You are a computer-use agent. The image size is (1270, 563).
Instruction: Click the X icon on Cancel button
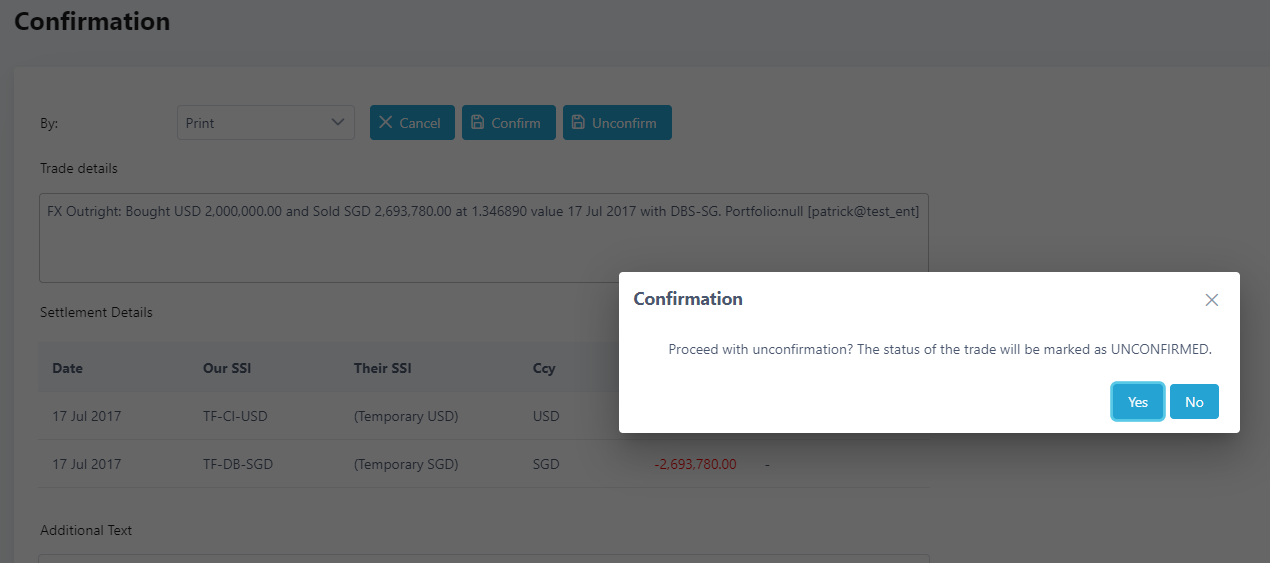386,123
